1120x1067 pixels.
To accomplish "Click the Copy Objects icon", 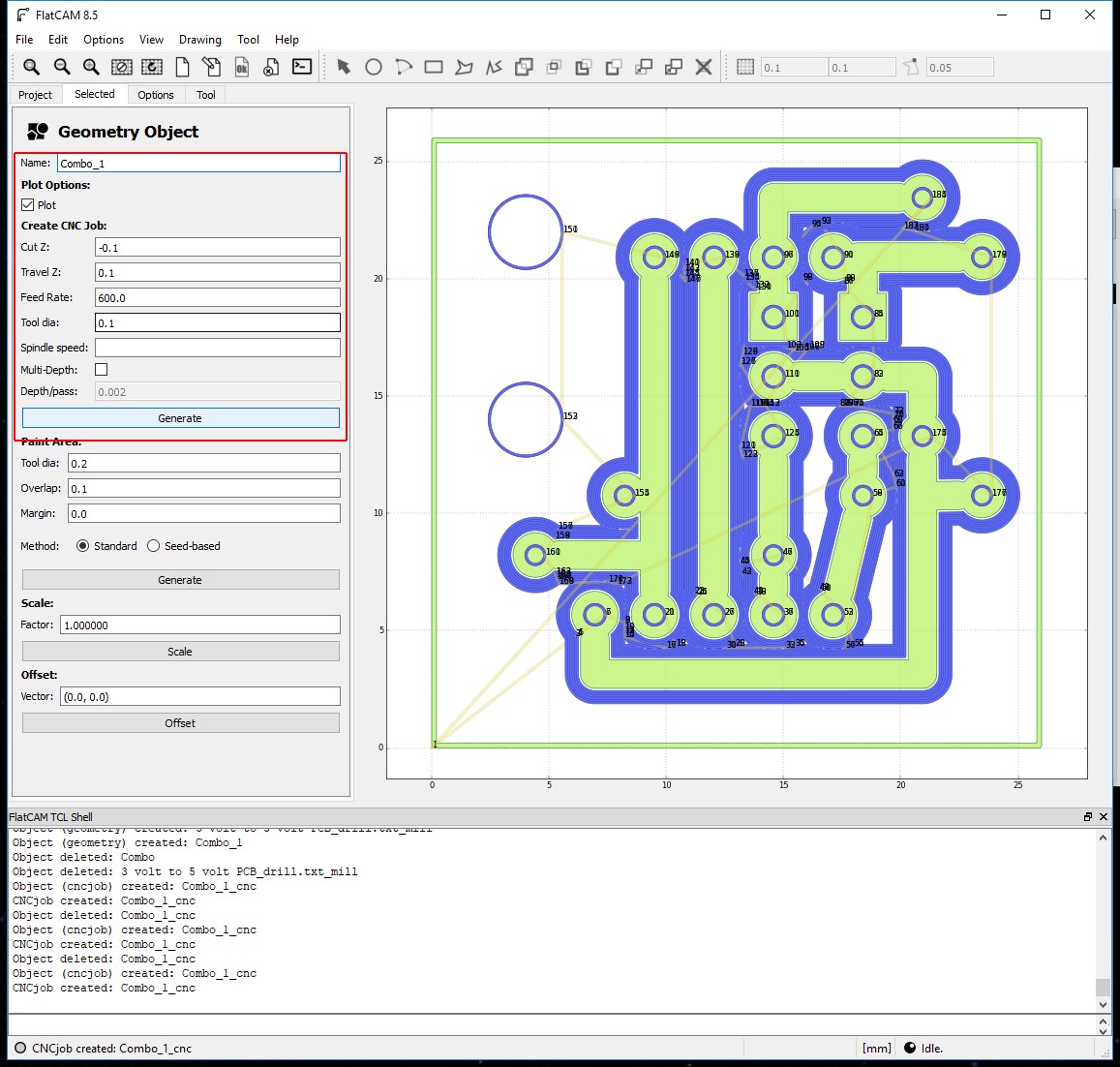I will (x=674, y=67).
